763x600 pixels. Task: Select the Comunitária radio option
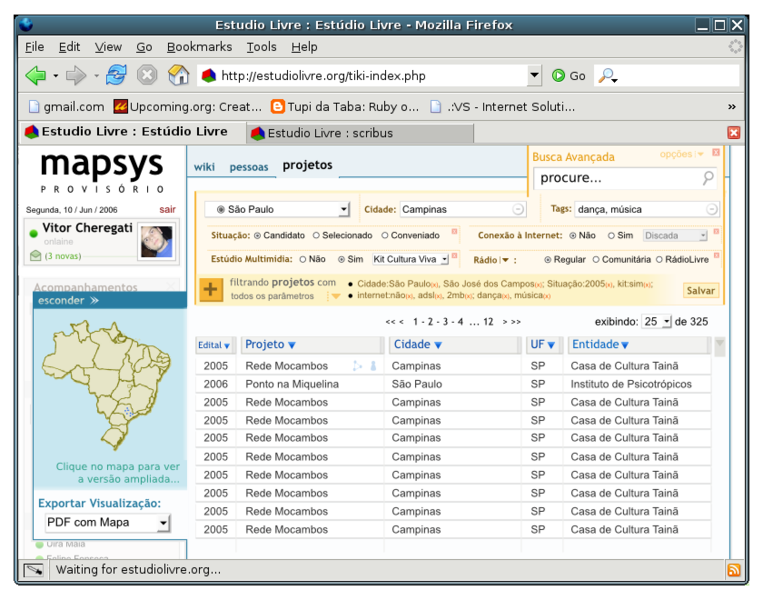[596, 260]
